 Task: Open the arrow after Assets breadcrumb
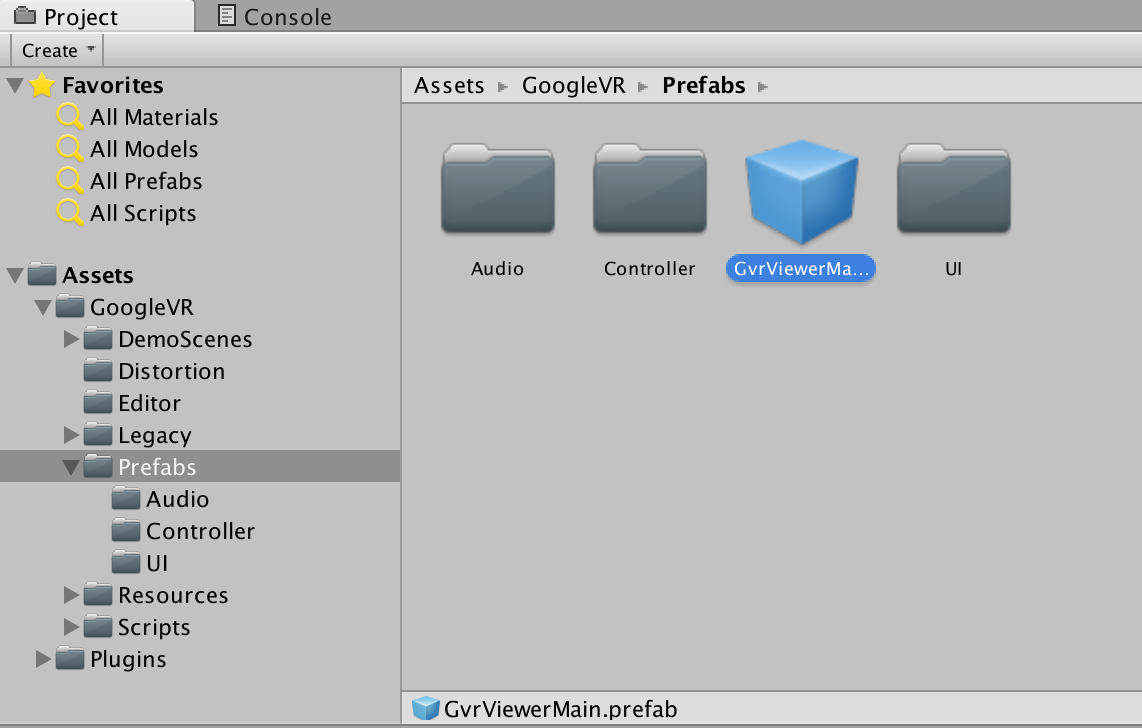(x=503, y=87)
